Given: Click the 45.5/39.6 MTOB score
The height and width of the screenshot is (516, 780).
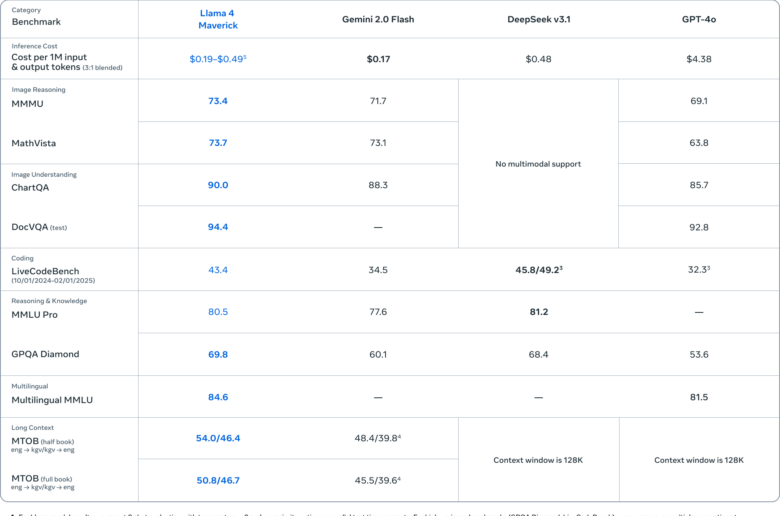Looking at the screenshot, I should click(x=378, y=481).
